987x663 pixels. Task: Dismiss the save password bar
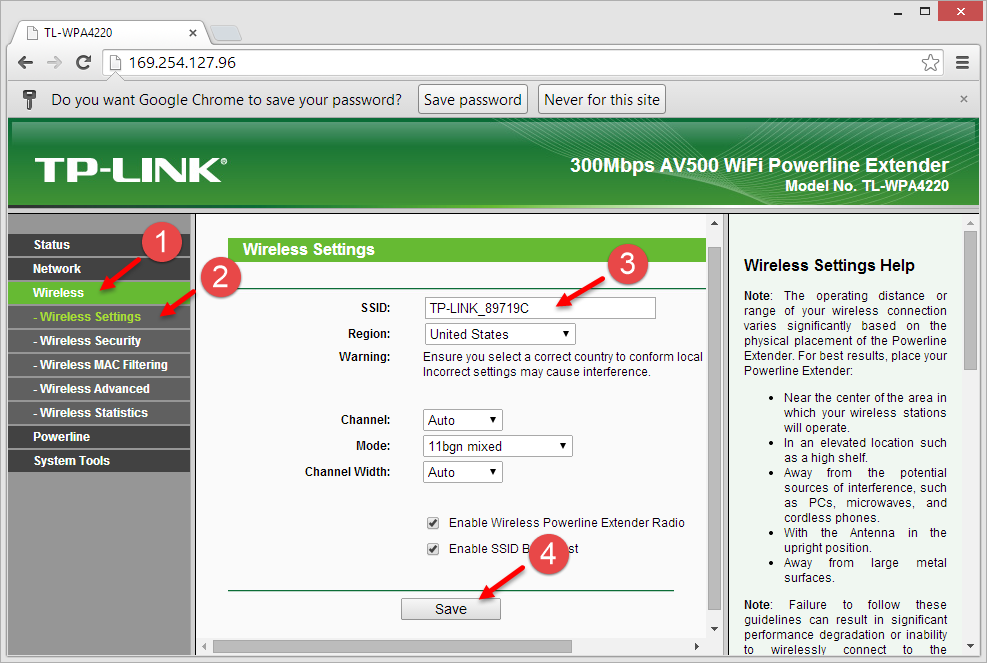(x=963, y=99)
